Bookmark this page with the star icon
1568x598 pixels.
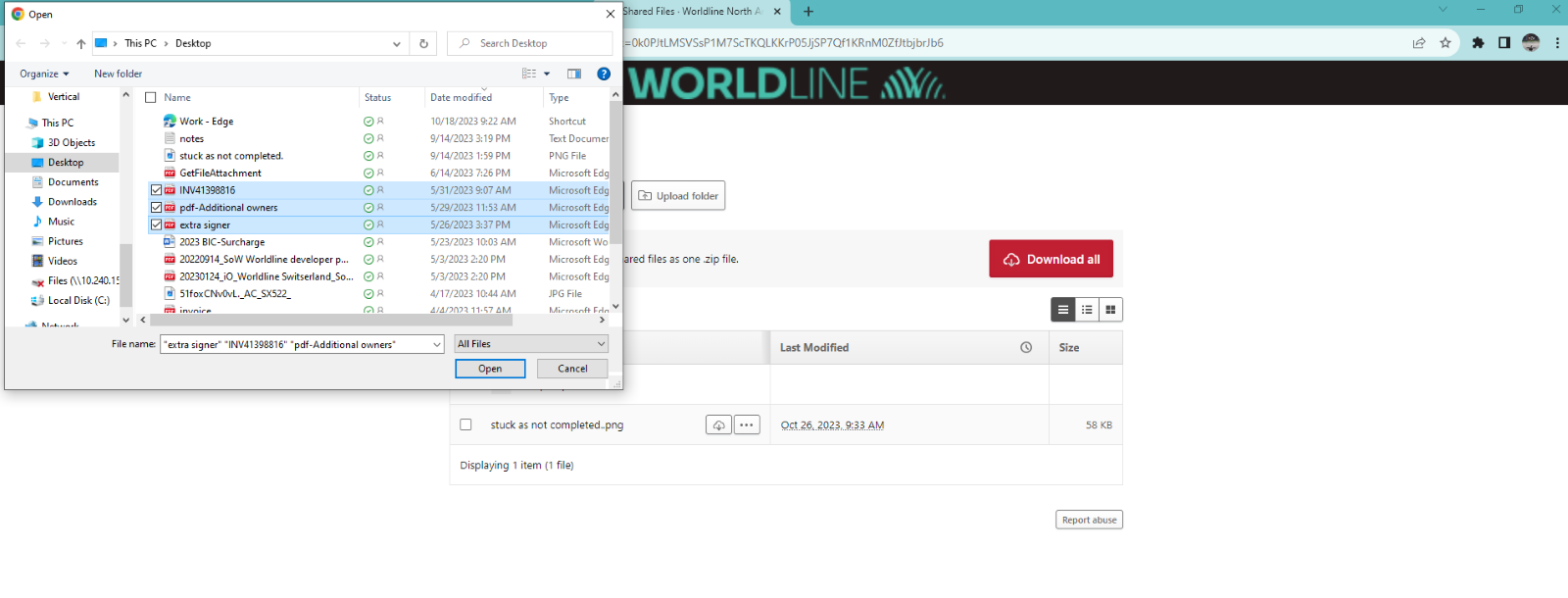pyautogui.click(x=1445, y=42)
